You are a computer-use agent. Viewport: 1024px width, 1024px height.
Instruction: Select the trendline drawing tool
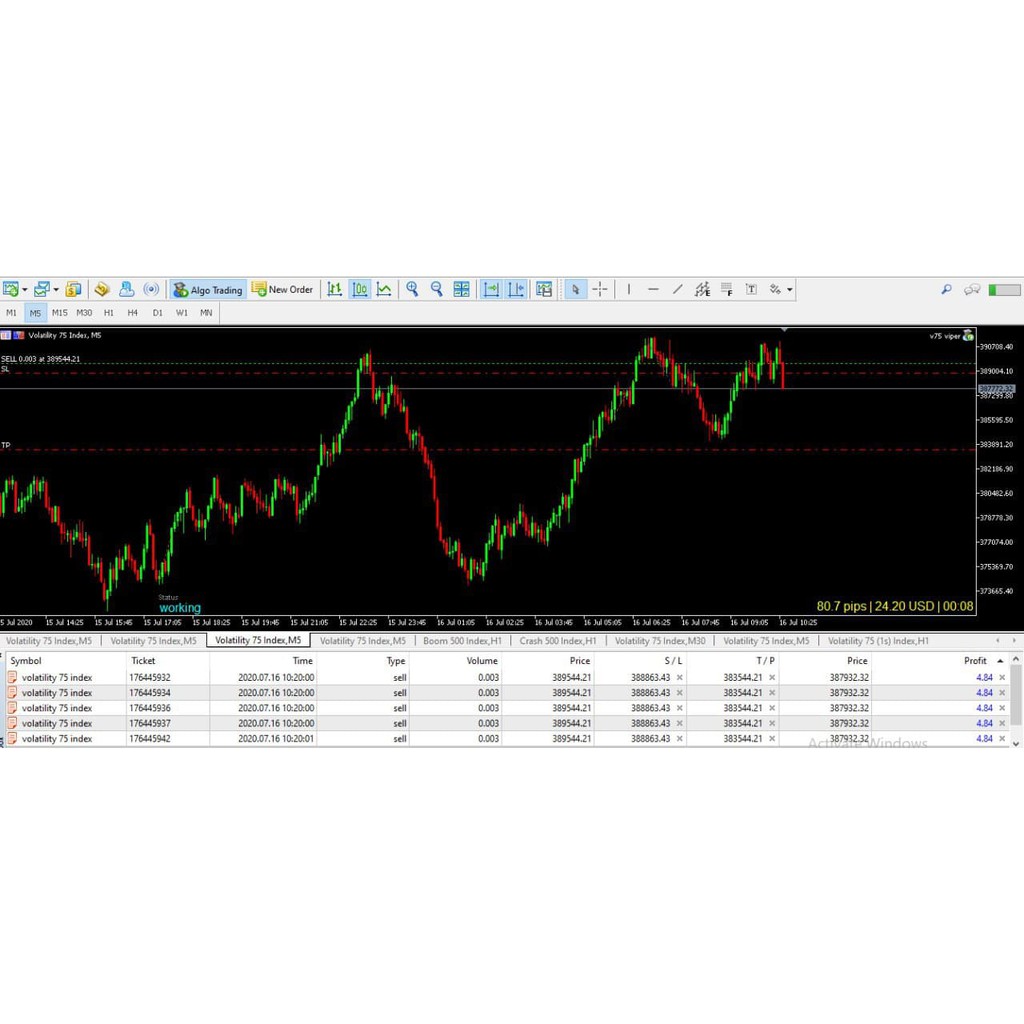click(677, 290)
